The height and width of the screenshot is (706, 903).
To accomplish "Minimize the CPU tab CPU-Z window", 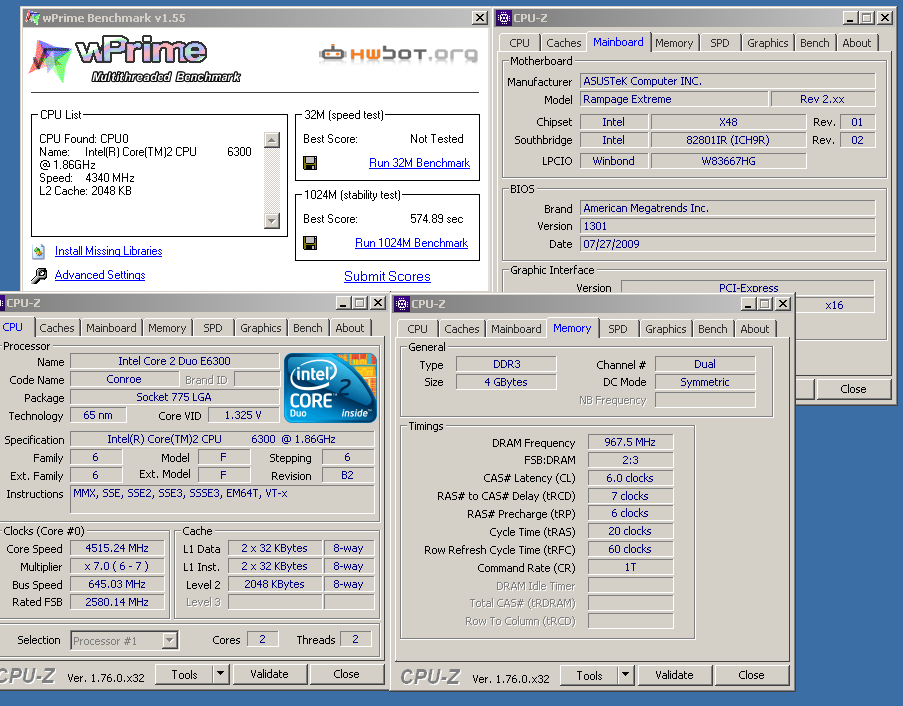I will click(344, 303).
